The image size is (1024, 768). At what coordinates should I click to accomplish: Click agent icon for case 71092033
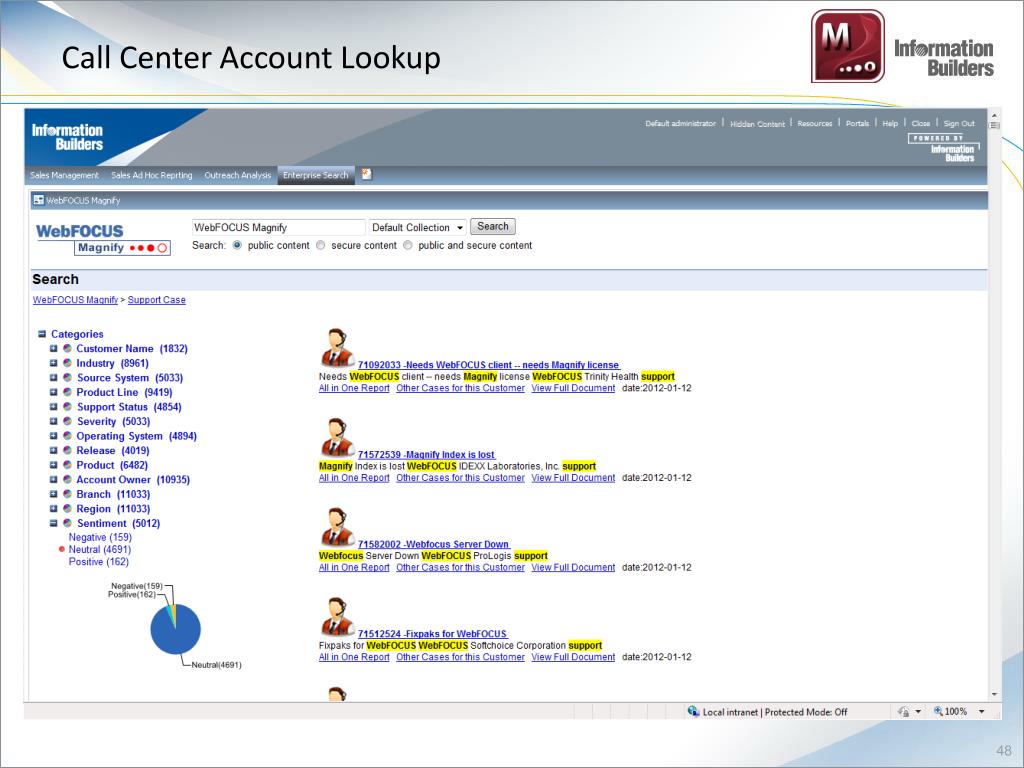tap(337, 348)
